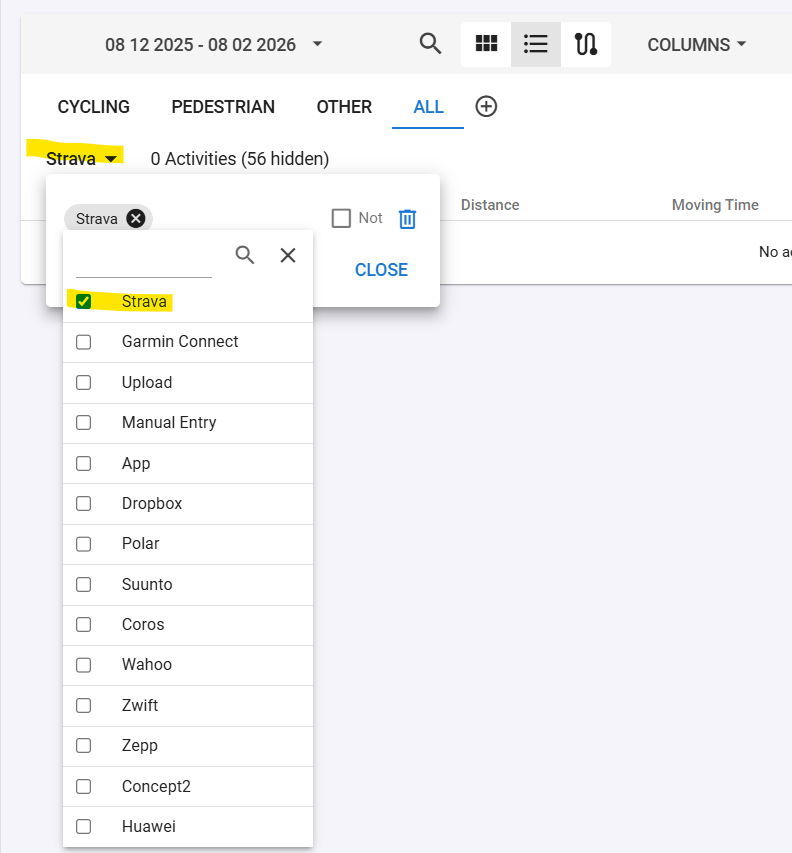Switch to list view layout
792x853 pixels.
(x=536, y=44)
